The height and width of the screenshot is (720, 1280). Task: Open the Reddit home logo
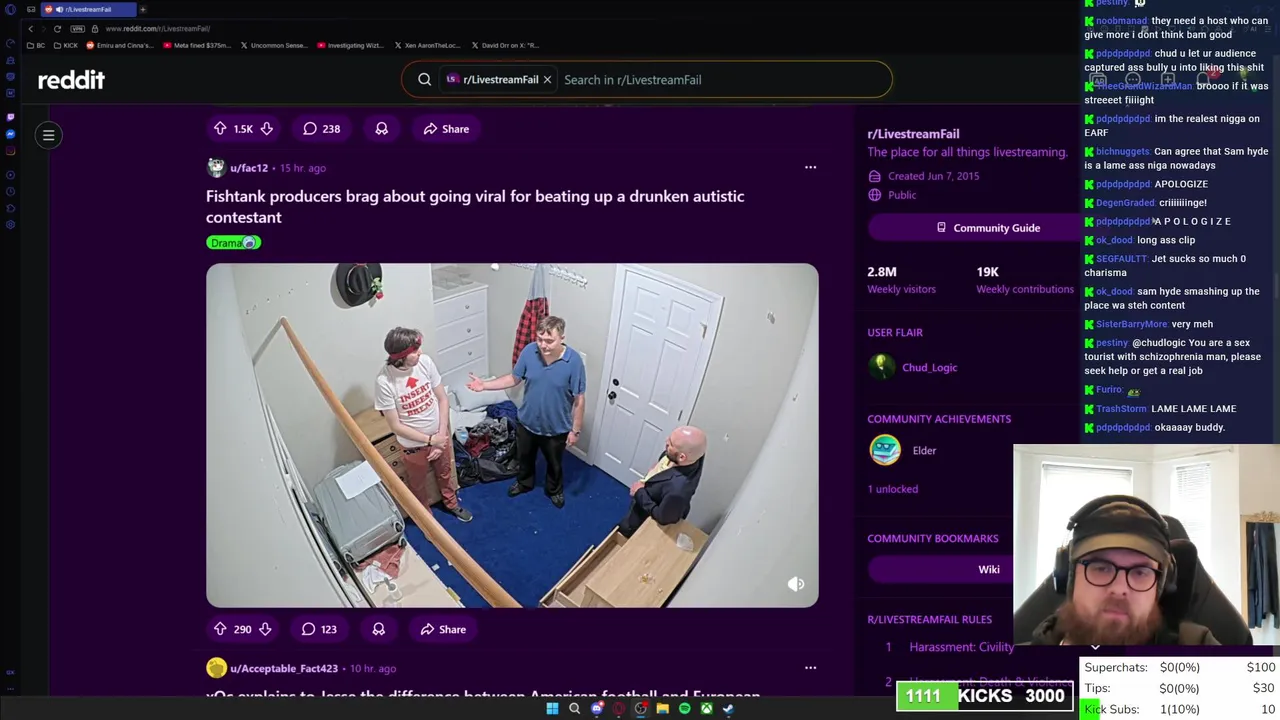point(71,80)
